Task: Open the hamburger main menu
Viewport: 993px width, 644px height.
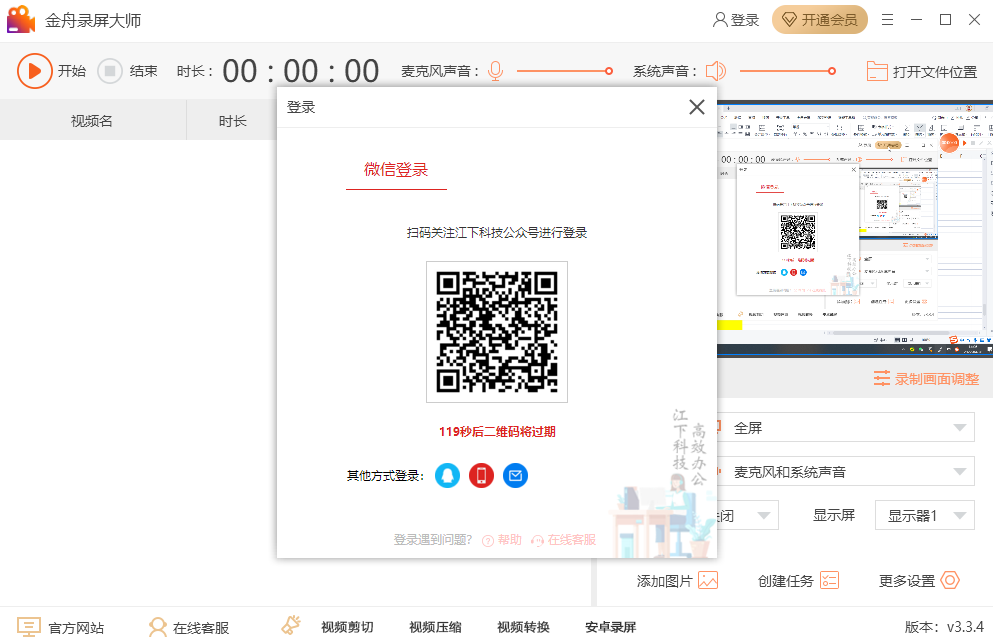Action: 887,20
